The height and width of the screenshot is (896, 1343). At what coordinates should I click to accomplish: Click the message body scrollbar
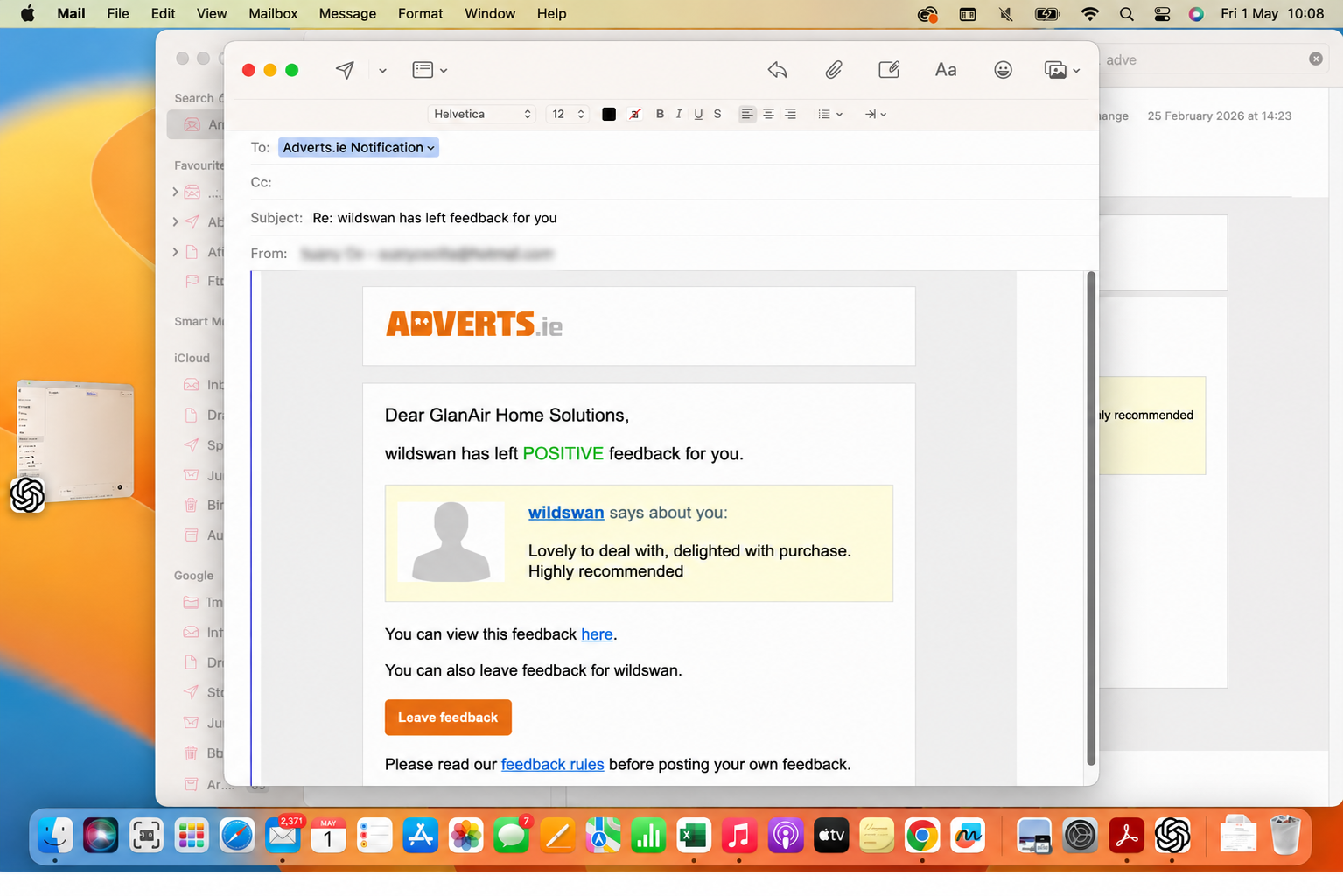[x=1091, y=519]
